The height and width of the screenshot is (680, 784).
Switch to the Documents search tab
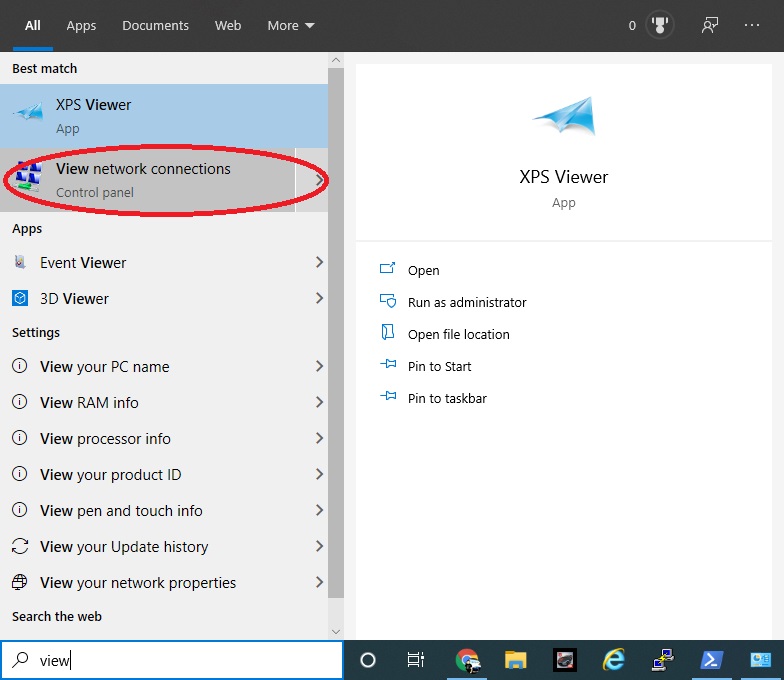pyautogui.click(x=156, y=26)
